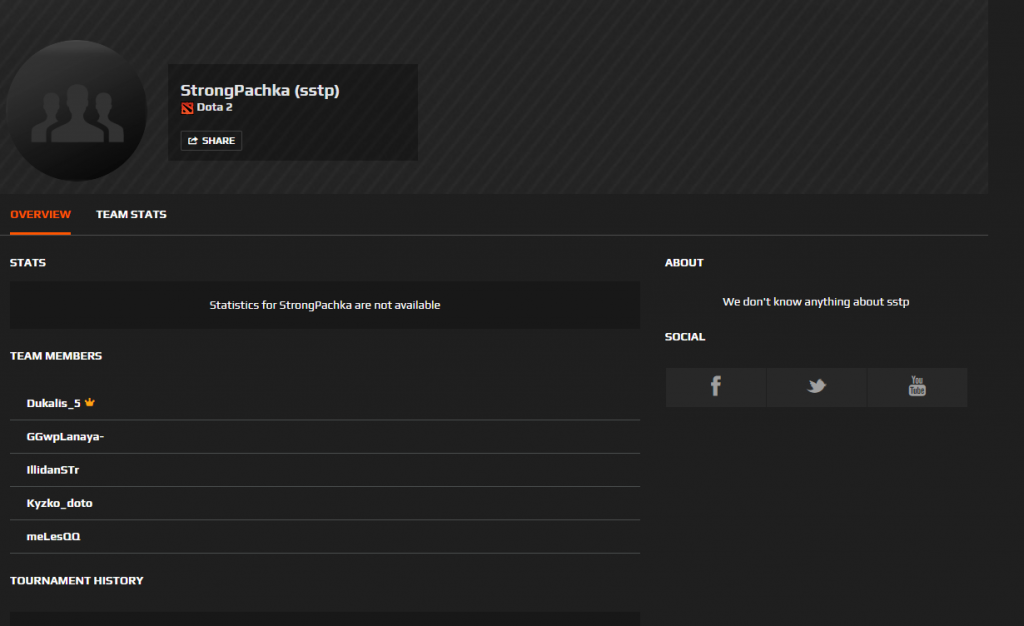This screenshot has height=626, width=1024.
Task: Click the statistics not available message
Action: click(325, 305)
